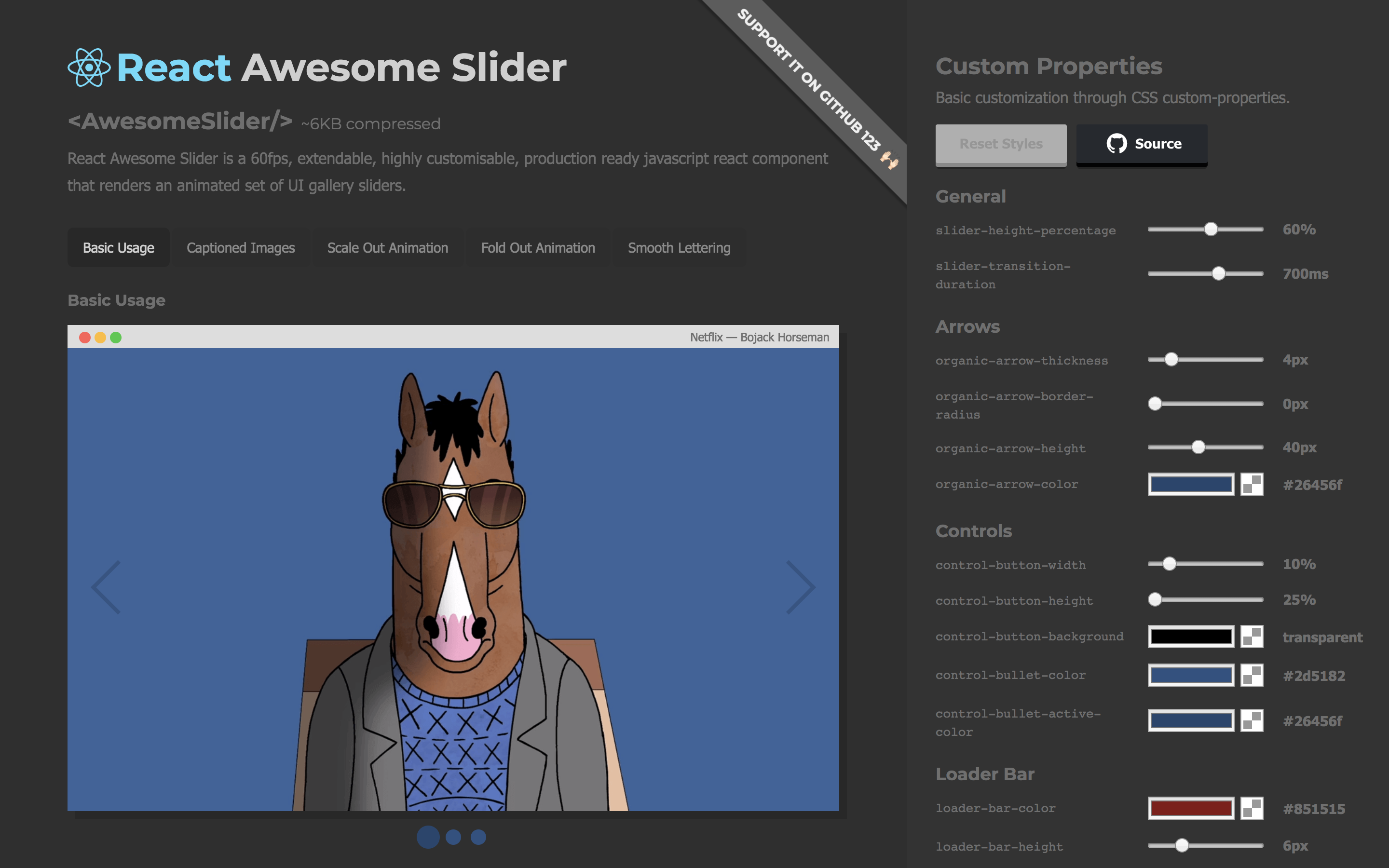1389x868 pixels.
Task: Toggle transparency checker for loader-bar-color
Action: (x=1251, y=808)
